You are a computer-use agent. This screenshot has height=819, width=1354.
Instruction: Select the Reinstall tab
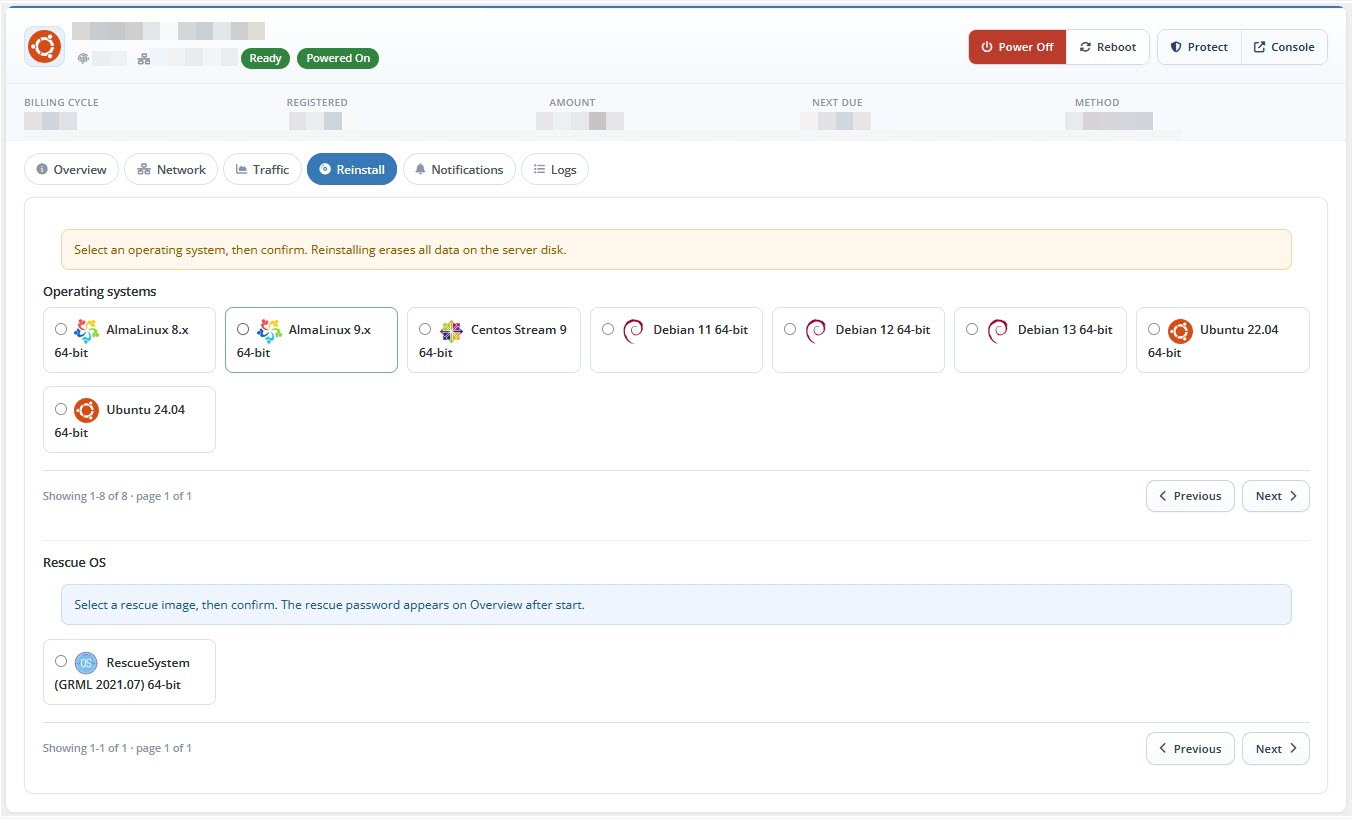352,169
